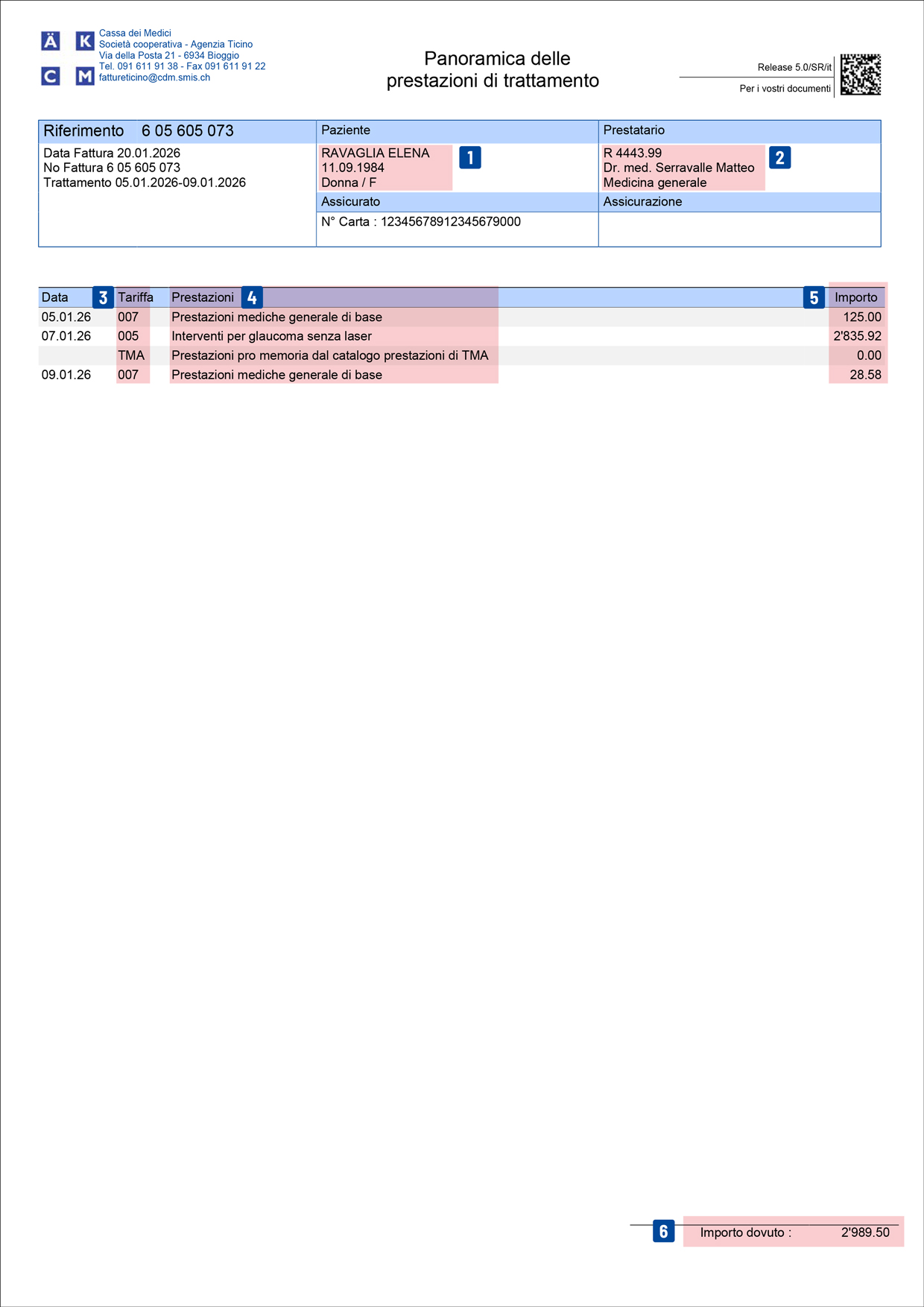Click the Data column header
Image resolution: width=924 pixels, height=1307 pixels.
tap(54, 297)
